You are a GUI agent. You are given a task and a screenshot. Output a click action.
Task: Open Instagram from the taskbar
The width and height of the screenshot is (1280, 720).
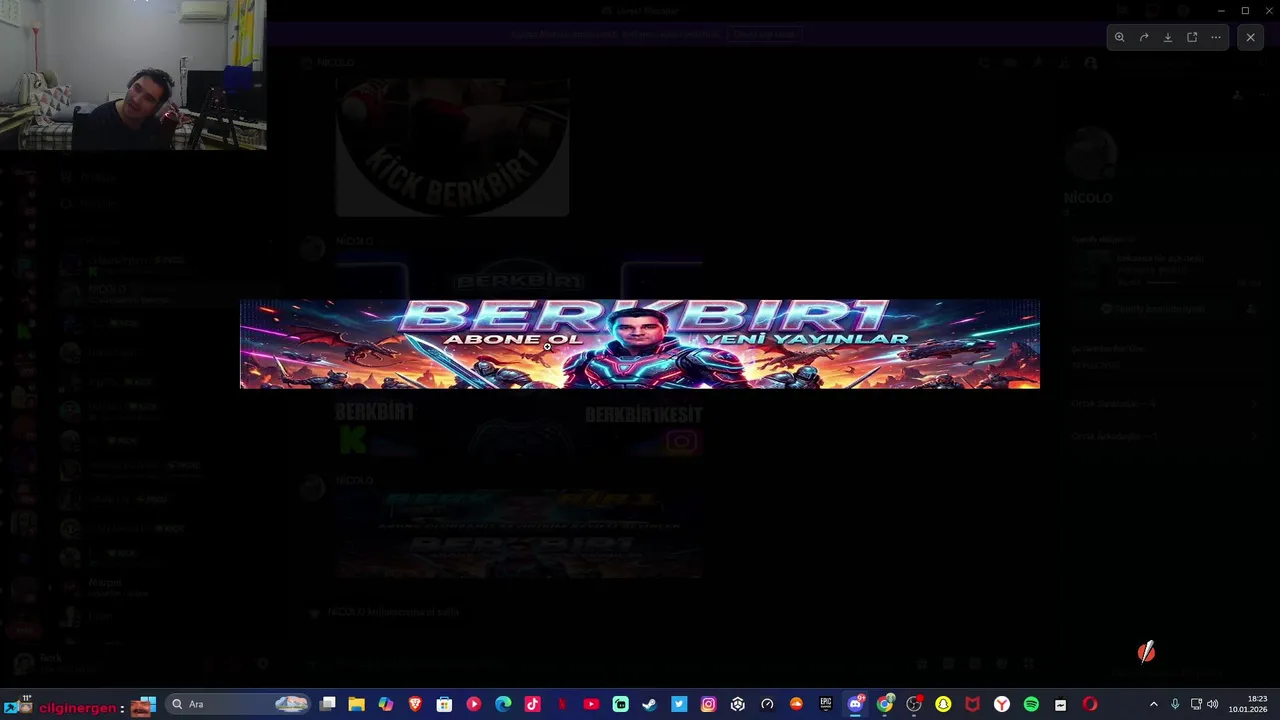(708, 705)
